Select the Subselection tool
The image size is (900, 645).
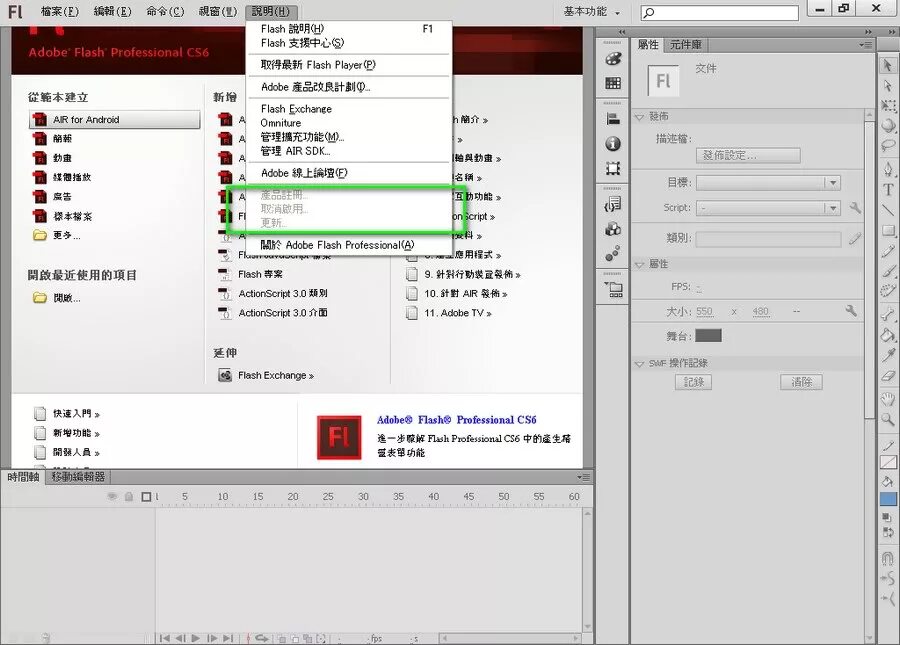(x=888, y=86)
